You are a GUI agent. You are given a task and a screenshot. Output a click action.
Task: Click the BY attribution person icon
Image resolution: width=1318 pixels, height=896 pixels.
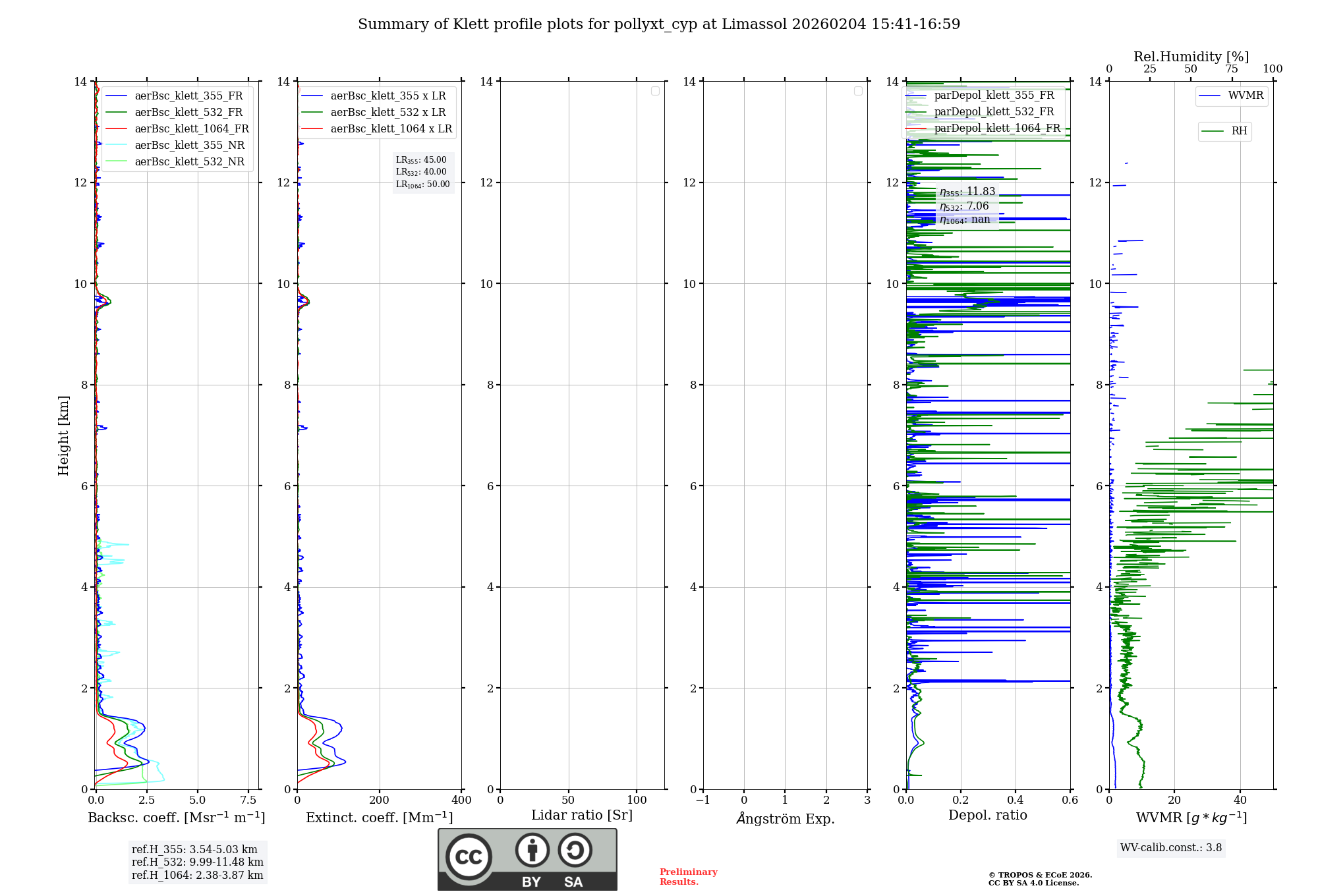[532, 850]
